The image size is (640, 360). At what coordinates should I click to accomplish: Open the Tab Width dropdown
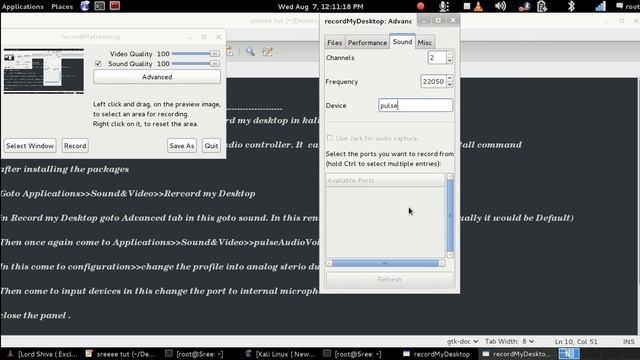point(509,341)
